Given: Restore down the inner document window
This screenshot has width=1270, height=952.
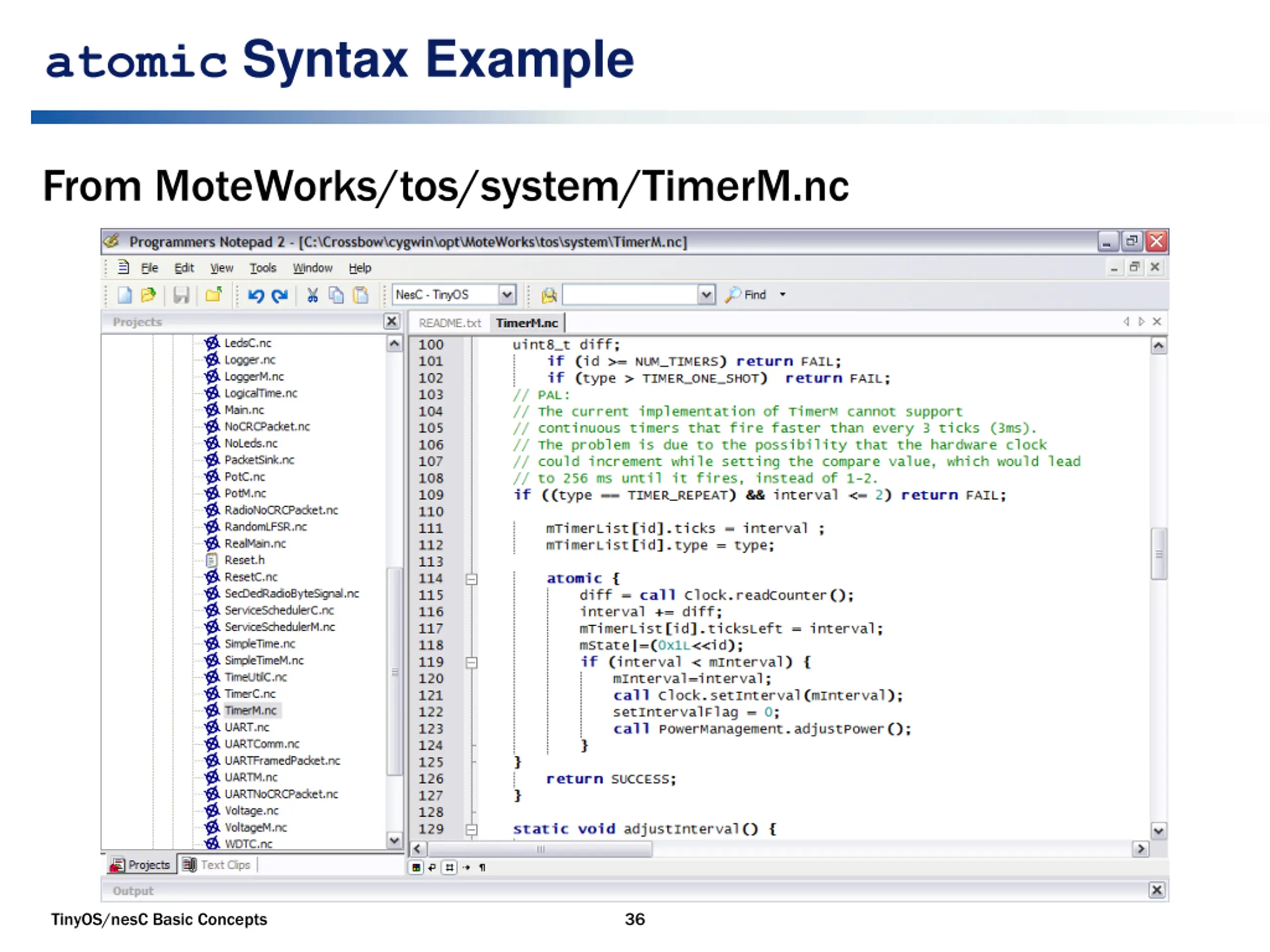Looking at the screenshot, I should [1135, 267].
